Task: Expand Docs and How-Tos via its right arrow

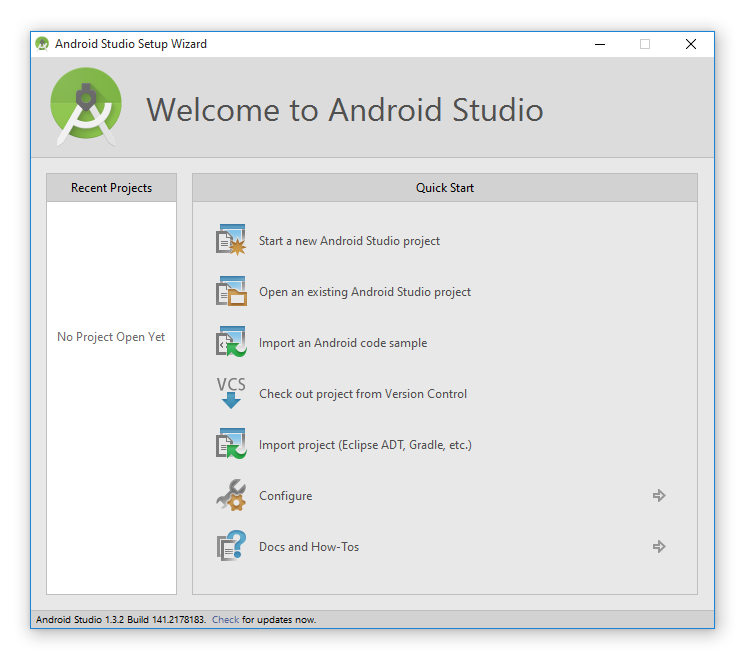Action: click(x=659, y=546)
